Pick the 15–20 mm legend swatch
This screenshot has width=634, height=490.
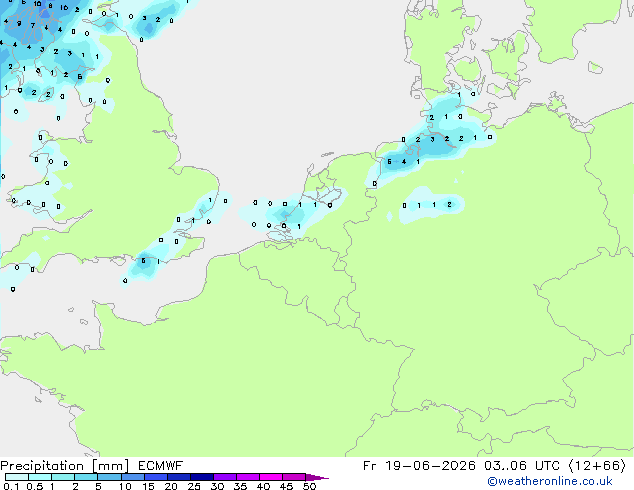[x=156, y=477]
